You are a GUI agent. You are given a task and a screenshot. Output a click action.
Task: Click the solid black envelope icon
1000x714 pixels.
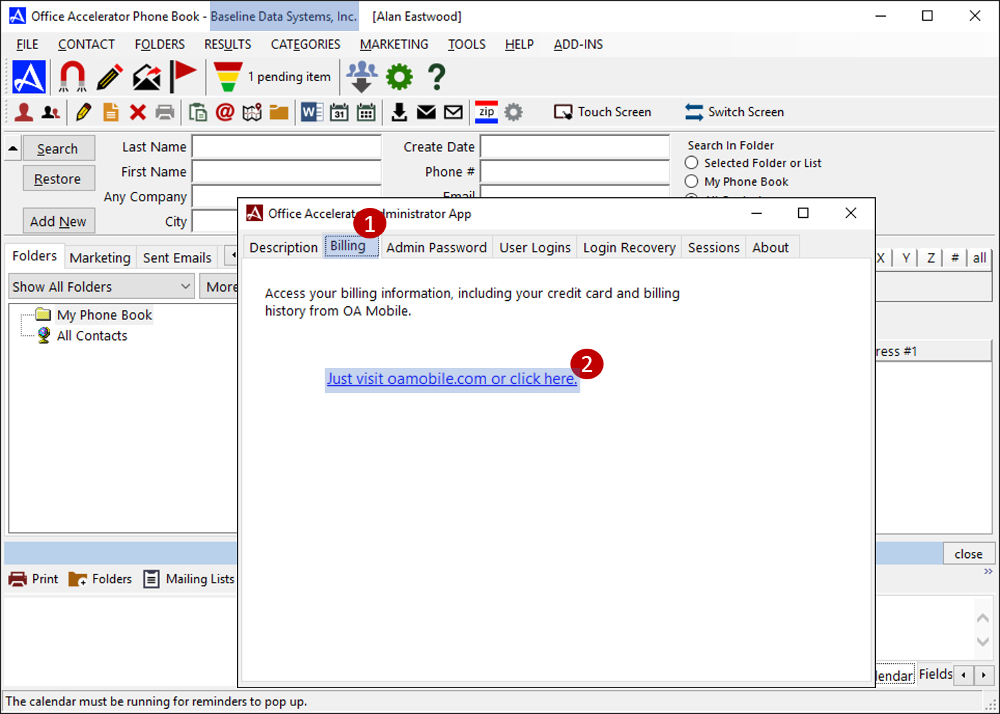click(x=426, y=112)
